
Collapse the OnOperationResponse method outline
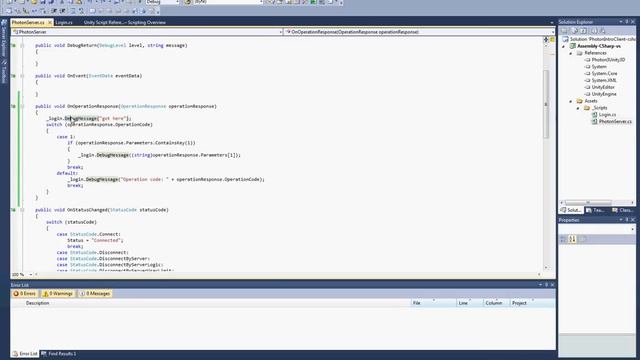pyautogui.click(x=22, y=107)
